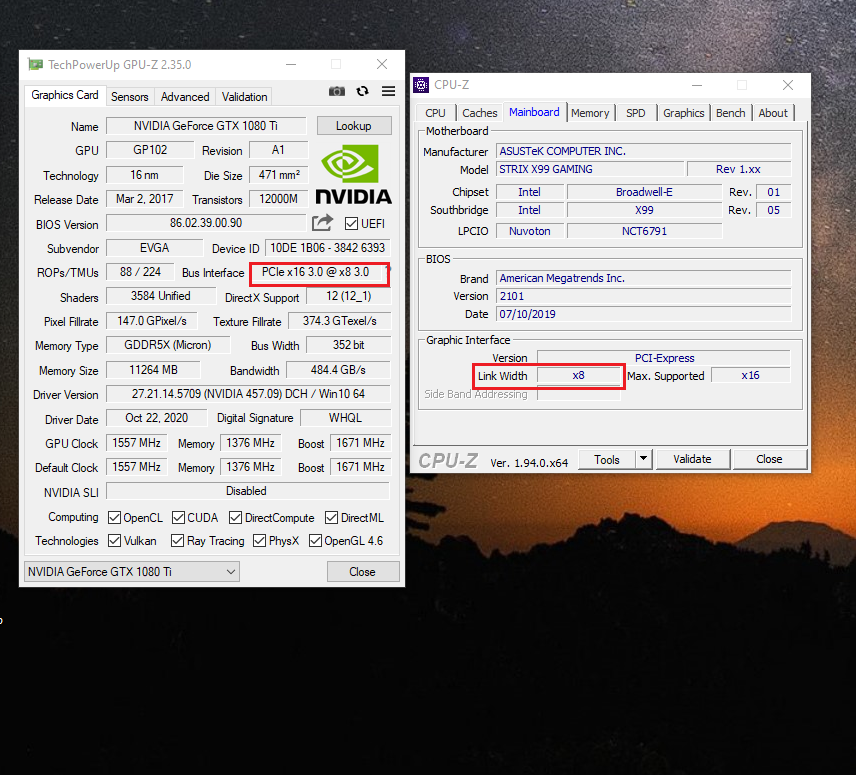The width and height of the screenshot is (856, 775).
Task: Click the Max. Supported value x16
Action: tap(751, 375)
